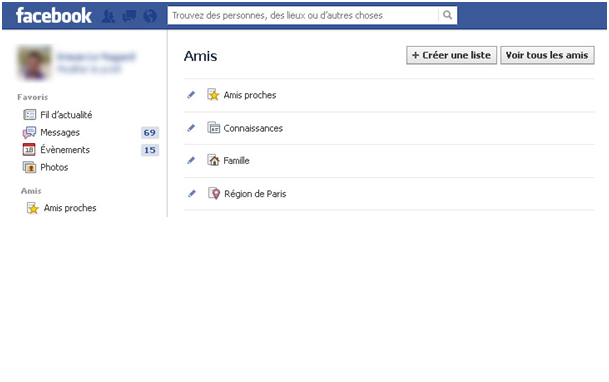Screen dimensions: 609x382
Task: Click 'Voir tous les amis' button
Action: click(547, 56)
